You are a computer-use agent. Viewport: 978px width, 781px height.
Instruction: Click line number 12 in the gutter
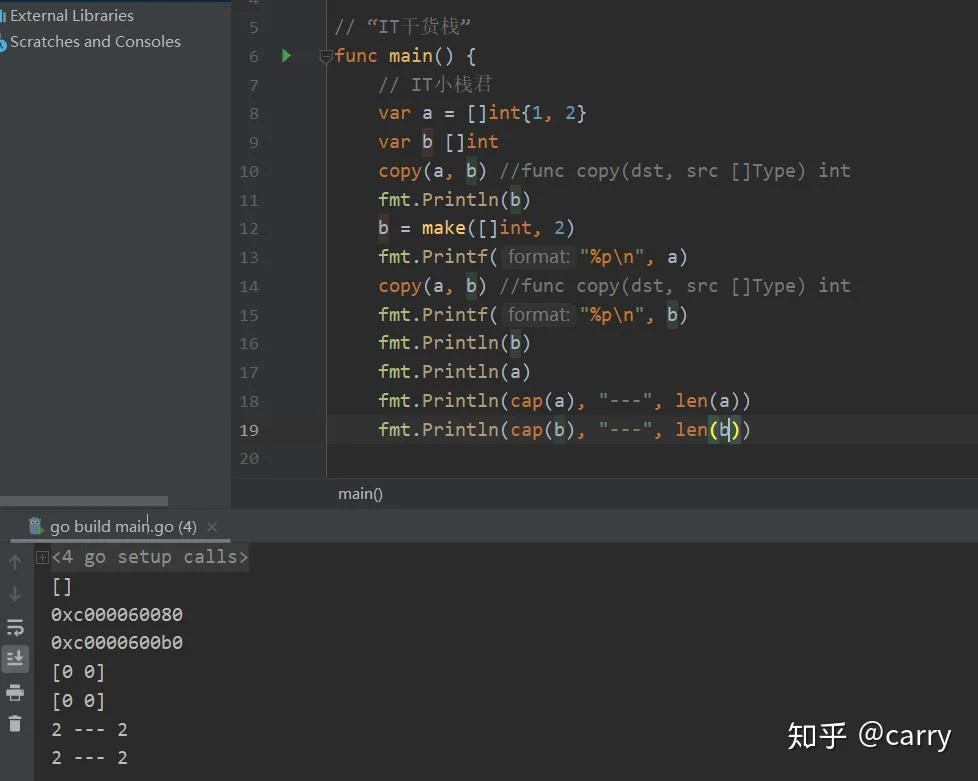249,228
